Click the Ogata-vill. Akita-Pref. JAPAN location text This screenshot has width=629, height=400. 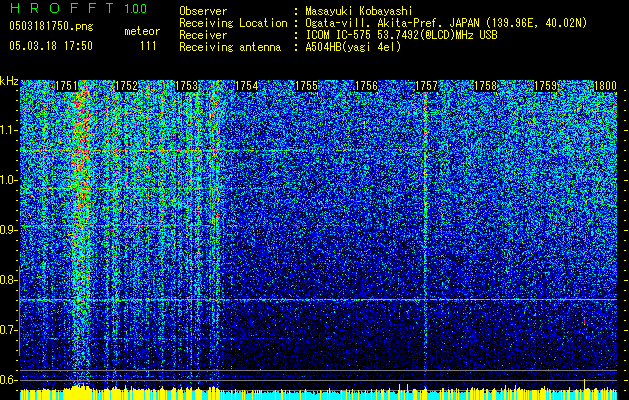click(446, 23)
